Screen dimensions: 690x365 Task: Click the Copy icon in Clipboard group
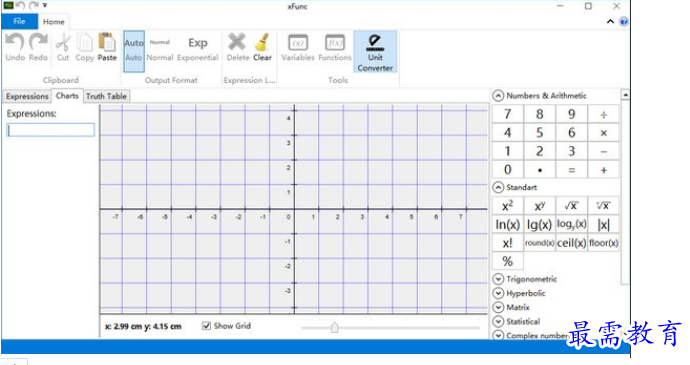coord(84,43)
